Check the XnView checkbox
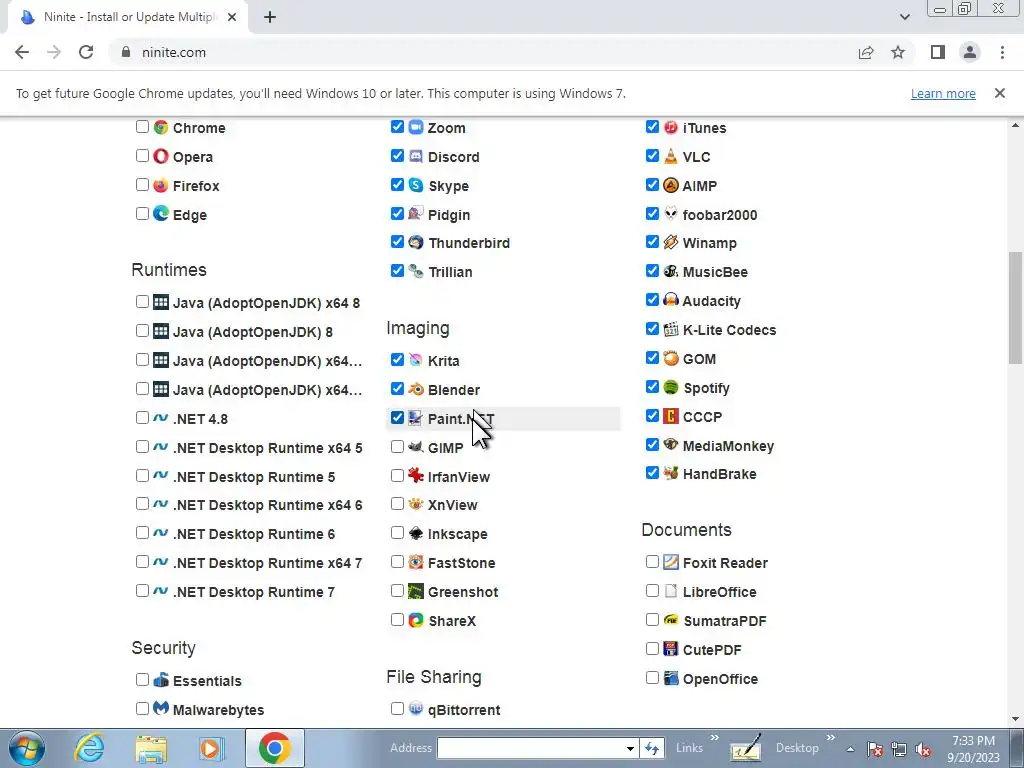 (397, 504)
